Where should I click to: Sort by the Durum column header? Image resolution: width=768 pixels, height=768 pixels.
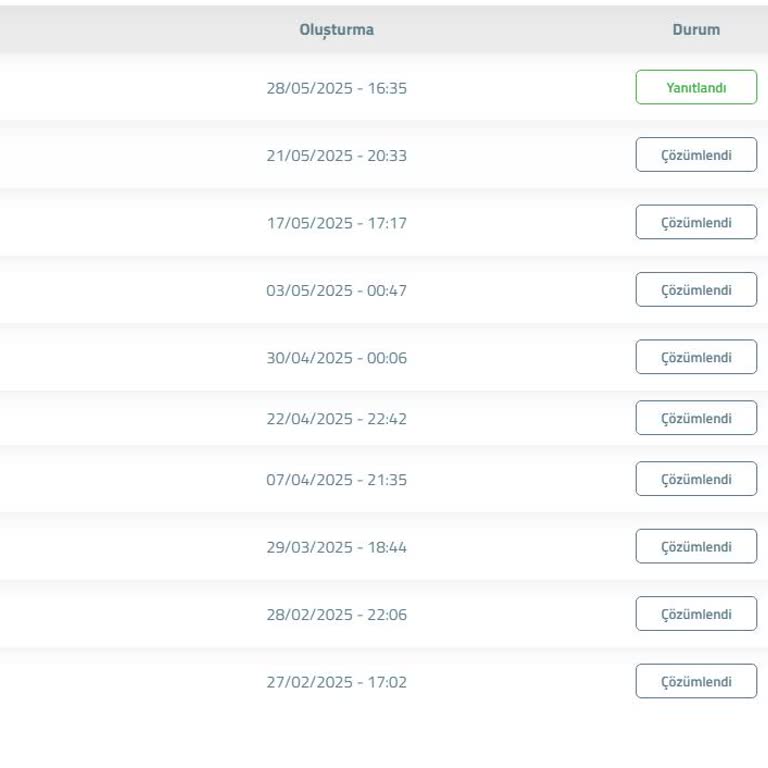tap(696, 30)
